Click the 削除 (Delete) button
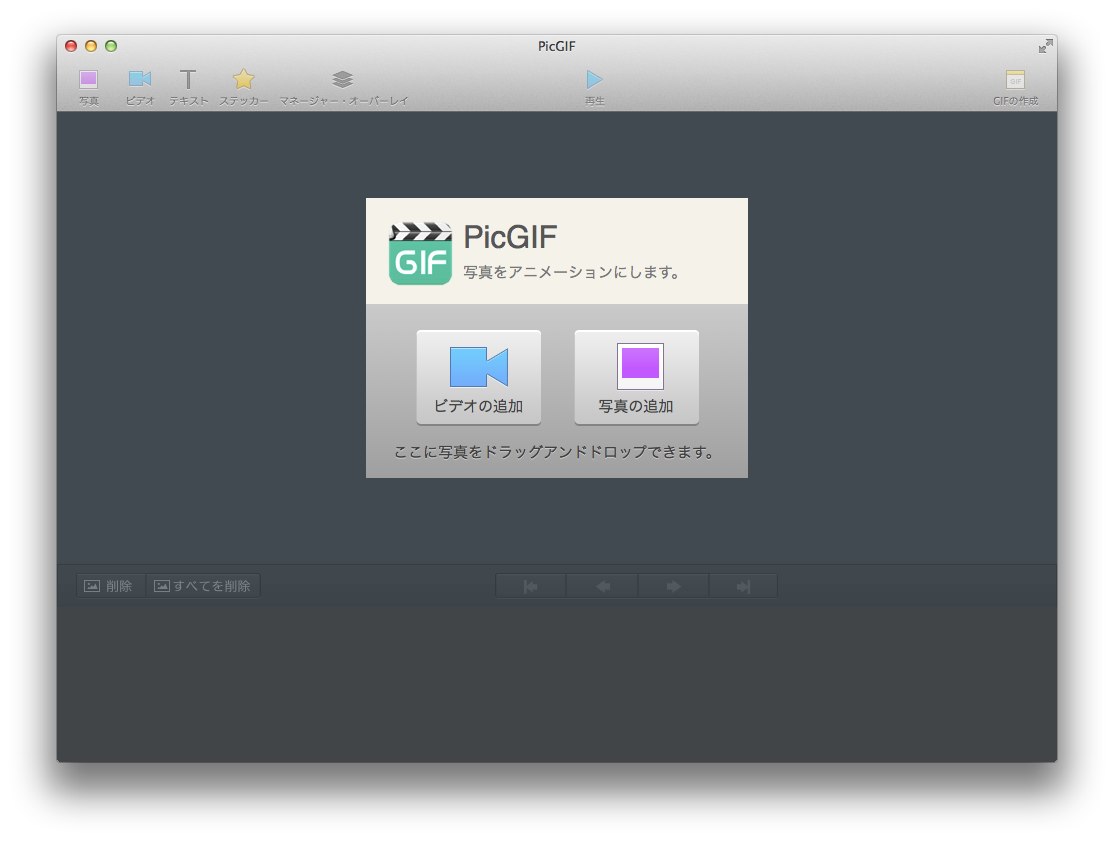 click(111, 586)
